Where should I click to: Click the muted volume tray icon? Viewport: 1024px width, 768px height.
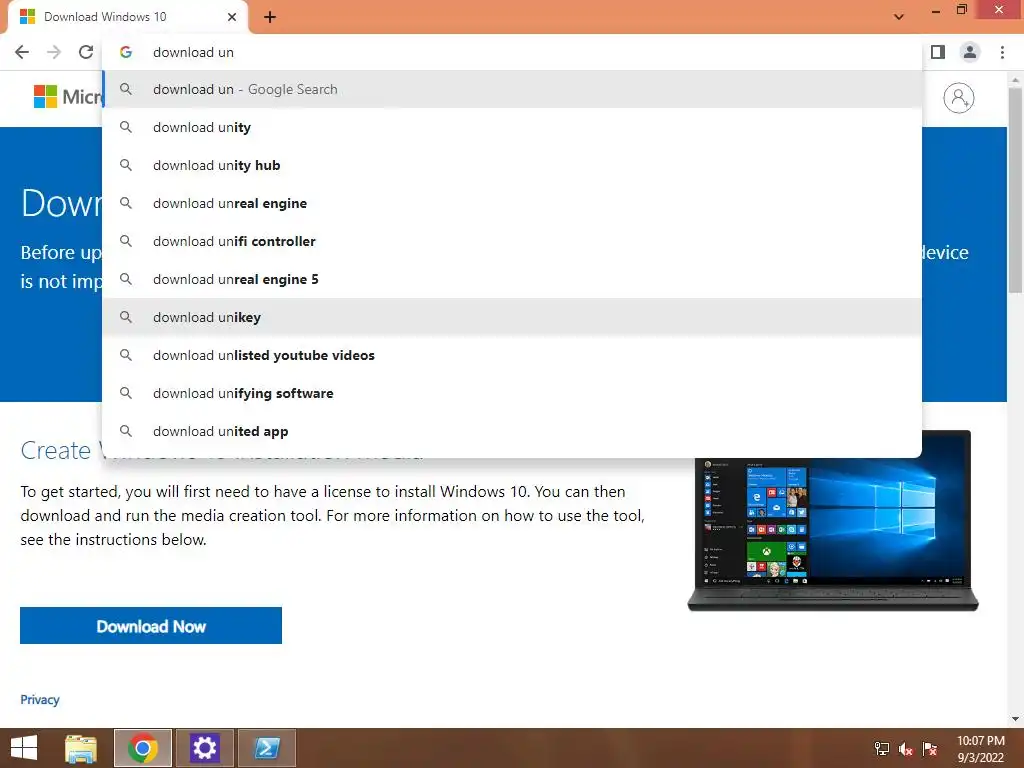coord(905,749)
